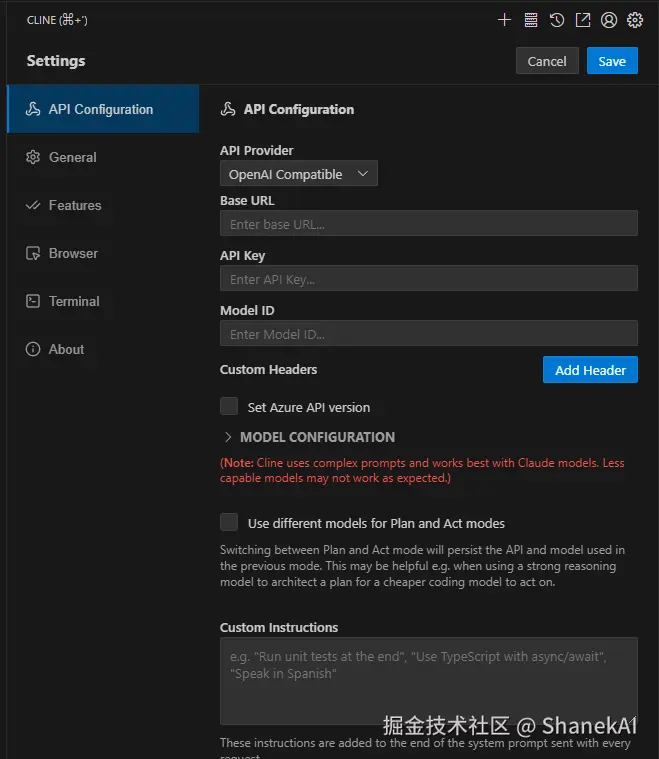Click the open in editor popout icon
Screen dimensions: 659x759
583,19
